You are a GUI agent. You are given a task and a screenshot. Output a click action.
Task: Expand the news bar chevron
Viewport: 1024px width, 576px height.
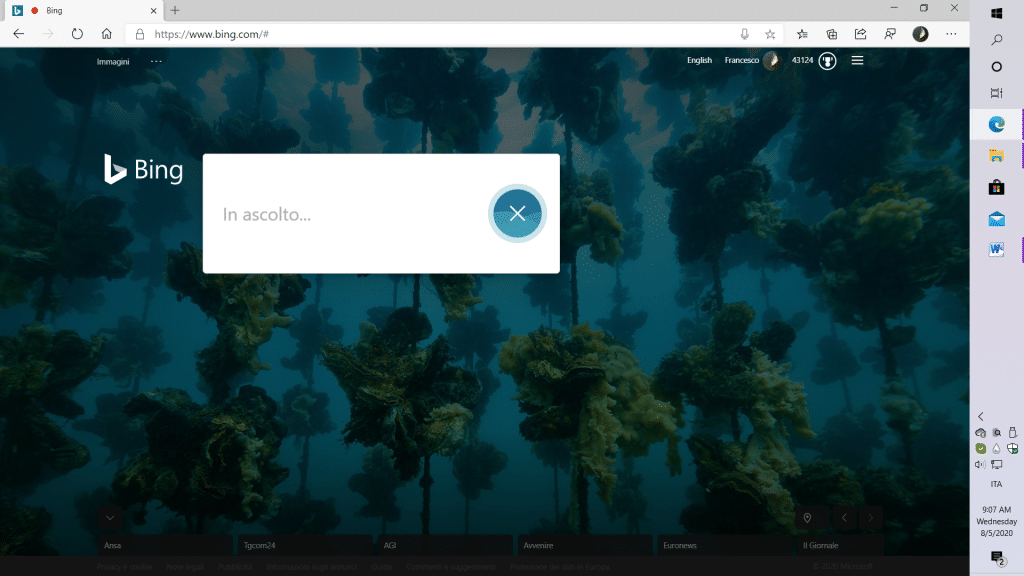[110, 518]
